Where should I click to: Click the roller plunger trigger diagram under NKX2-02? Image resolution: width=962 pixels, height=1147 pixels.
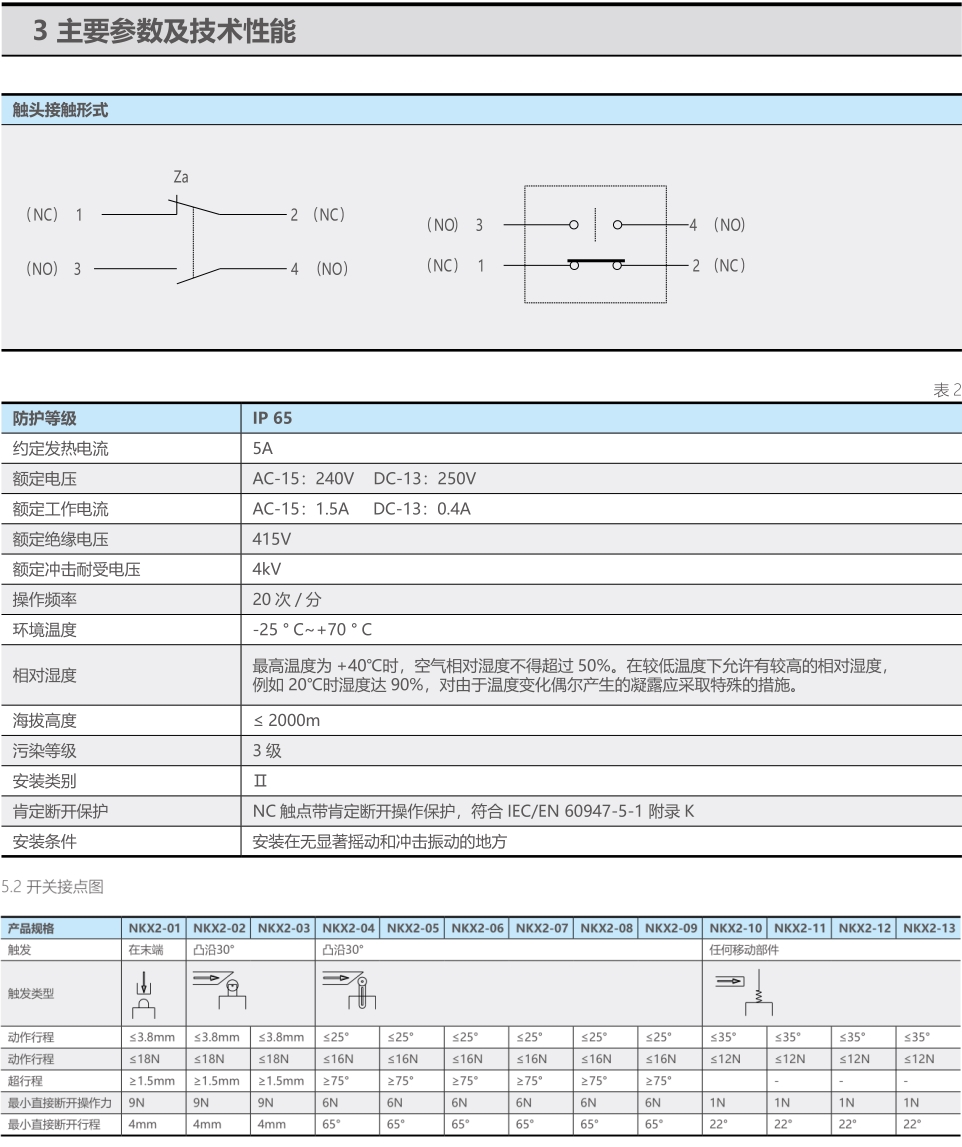click(x=219, y=990)
